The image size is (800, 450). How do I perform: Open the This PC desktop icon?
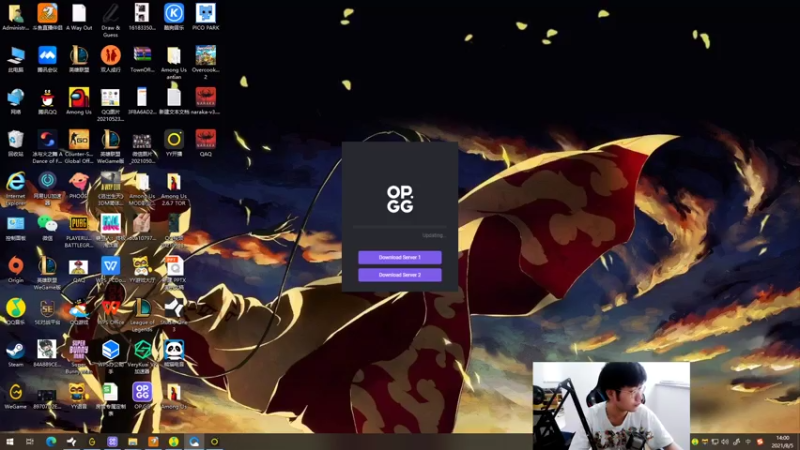15,59
